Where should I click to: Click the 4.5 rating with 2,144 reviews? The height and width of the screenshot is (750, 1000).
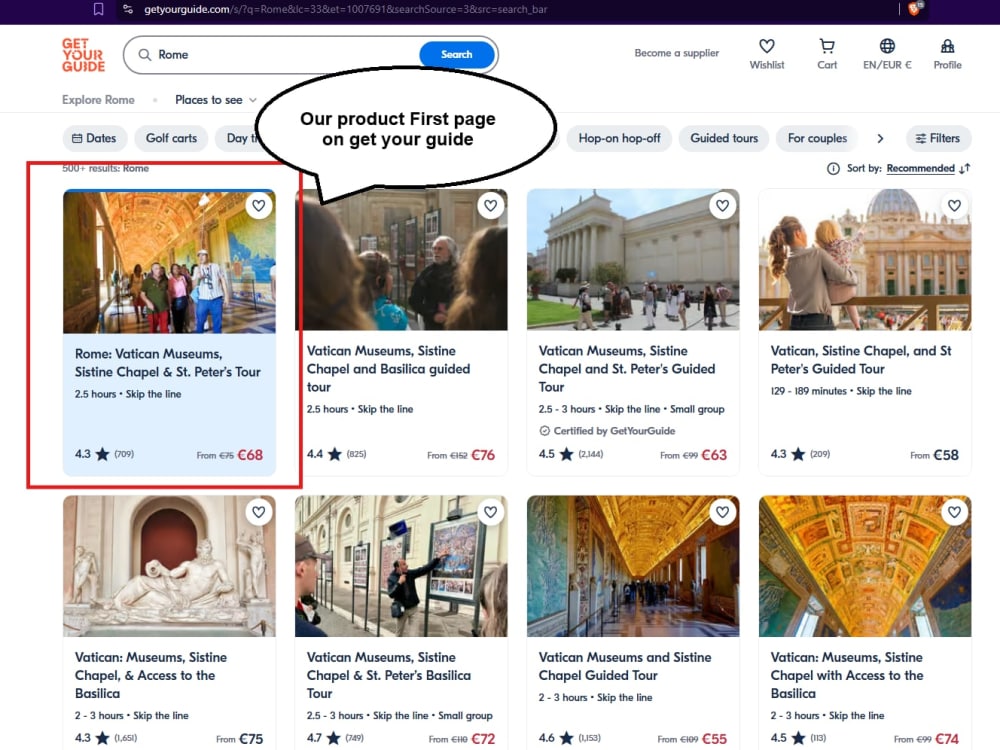[571, 454]
